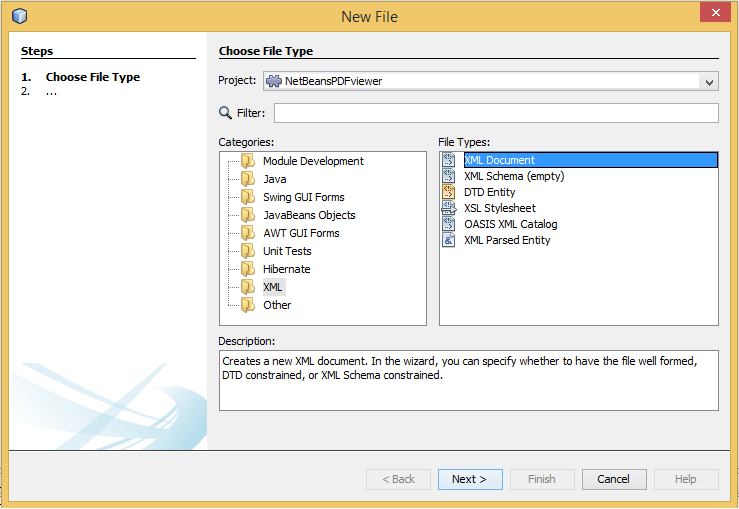Select the AWT GUI Forms category
This screenshot has width=739, height=509.
click(x=301, y=233)
